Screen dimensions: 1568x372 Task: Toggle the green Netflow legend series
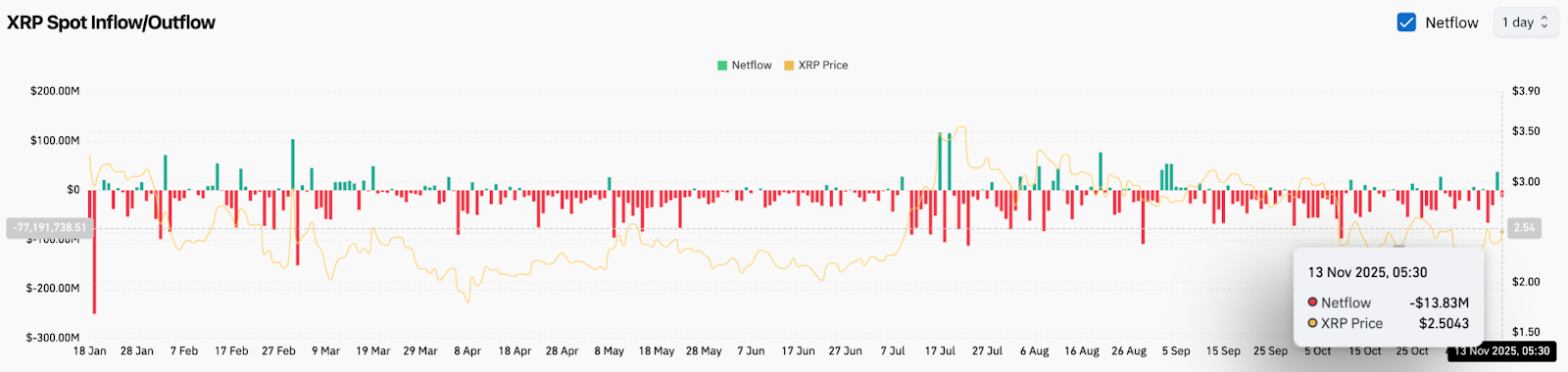click(722, 66)
